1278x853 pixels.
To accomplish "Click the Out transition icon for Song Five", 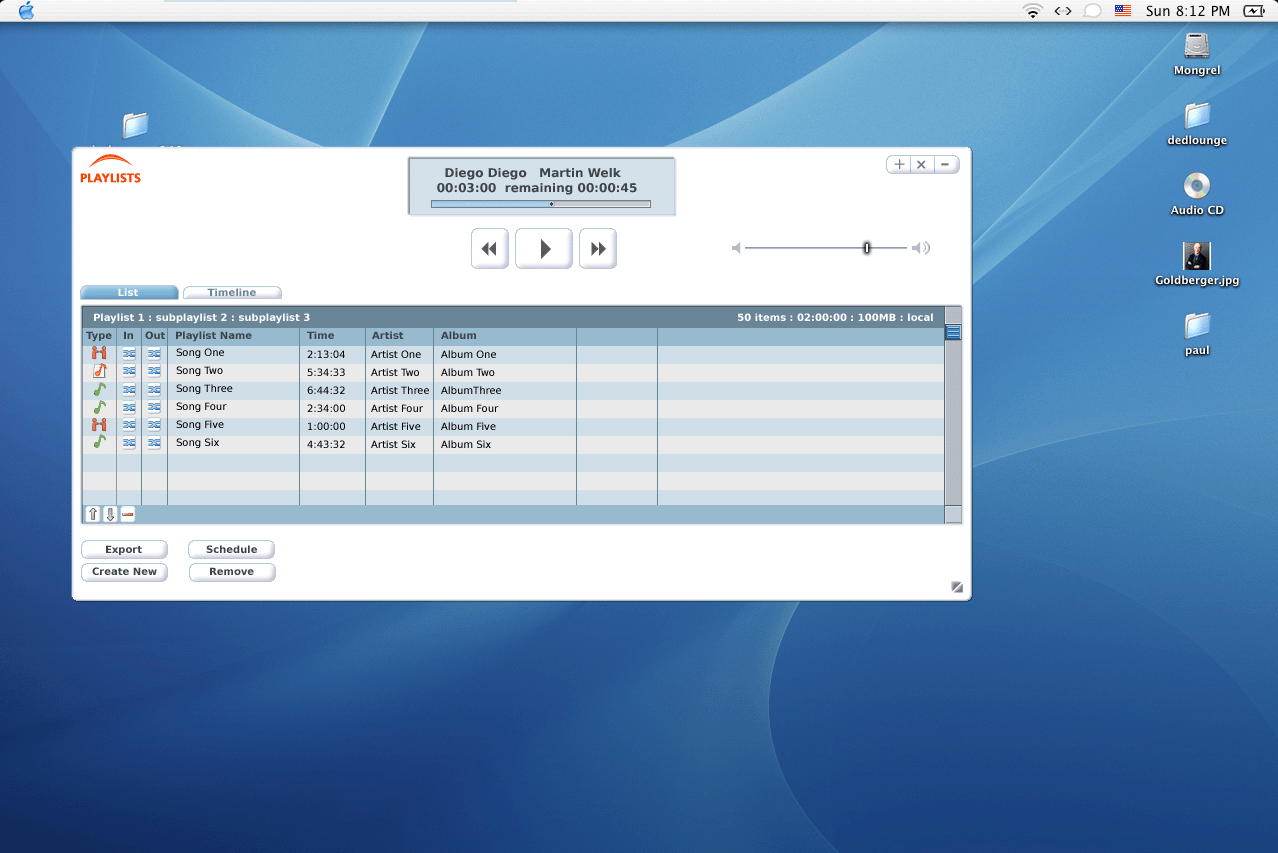I will pos(154,425).
